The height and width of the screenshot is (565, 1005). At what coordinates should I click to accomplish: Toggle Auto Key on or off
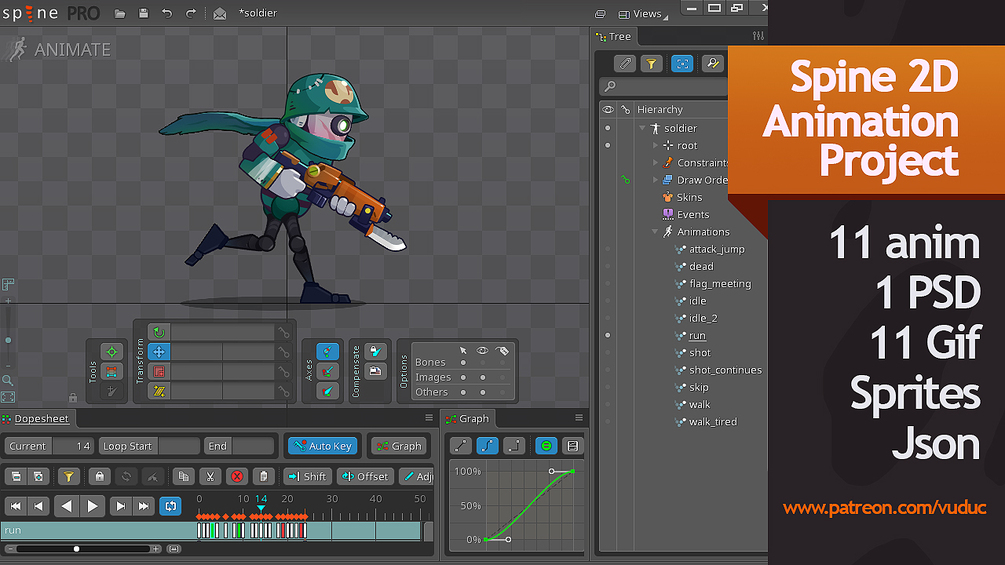tap(322, 446)
